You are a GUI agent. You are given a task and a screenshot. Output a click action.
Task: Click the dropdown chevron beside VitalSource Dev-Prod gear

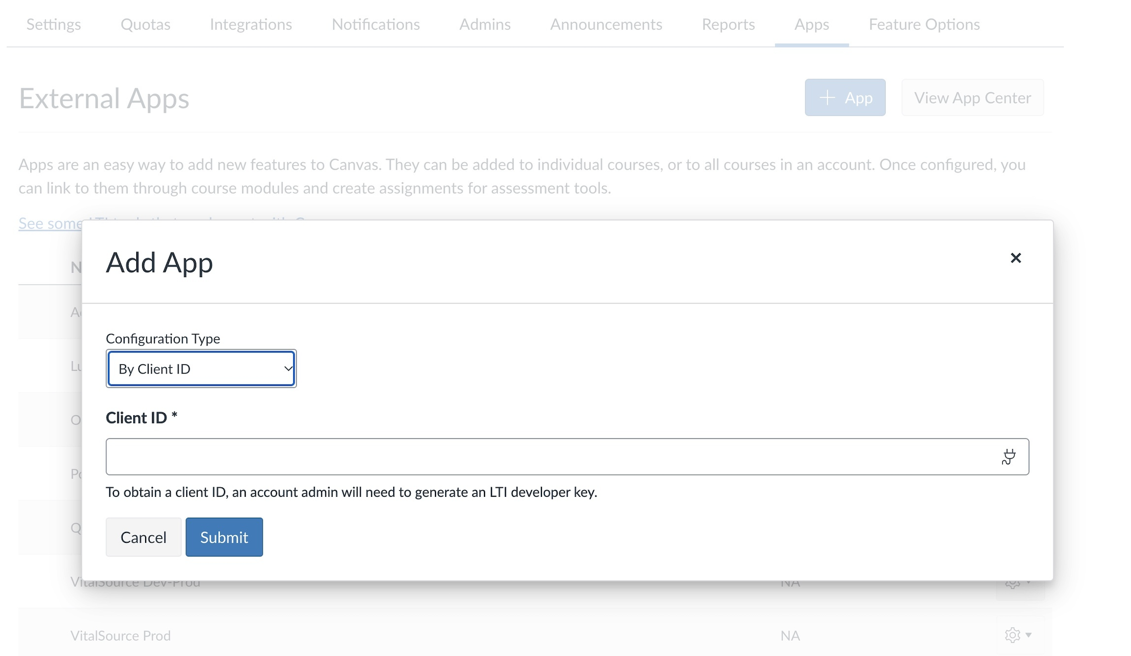click(x=1026, y=582)
